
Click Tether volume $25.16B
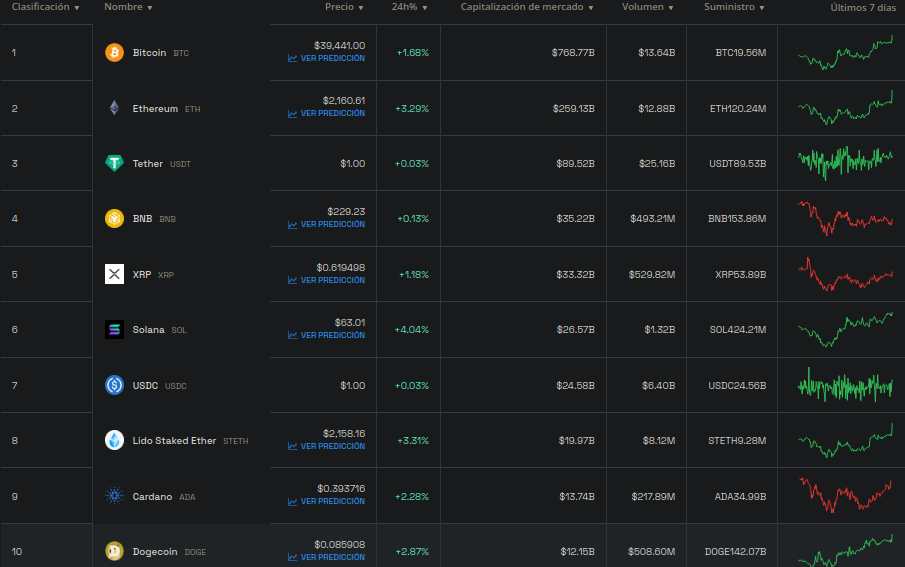point(657,163)
